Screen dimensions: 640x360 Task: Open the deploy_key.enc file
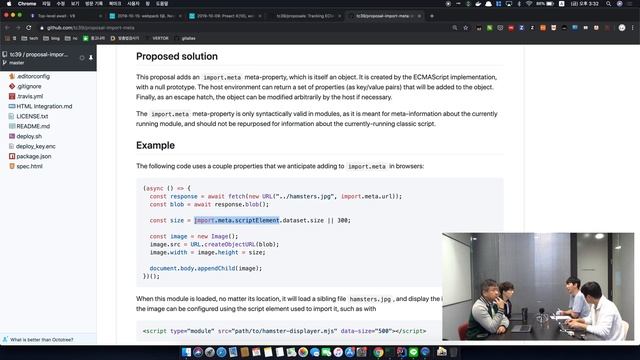click(36, 146)
